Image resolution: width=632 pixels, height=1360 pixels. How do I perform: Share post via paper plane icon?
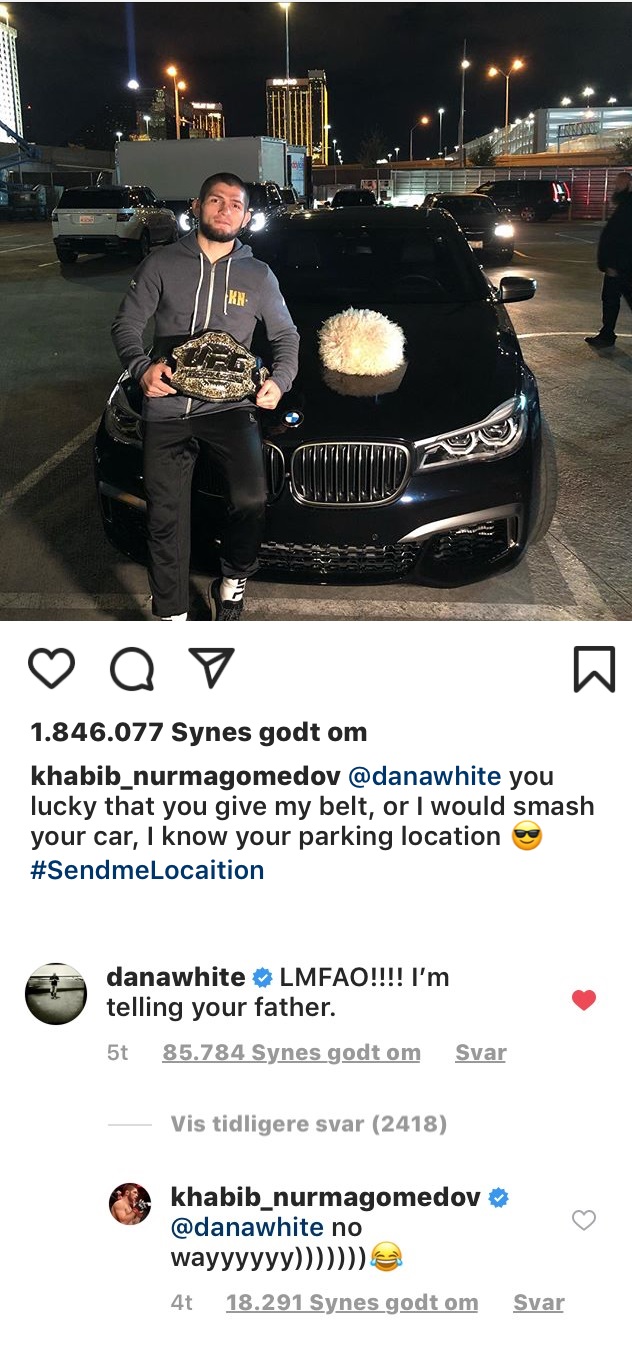pyautogui.click(x=212, y=668)
